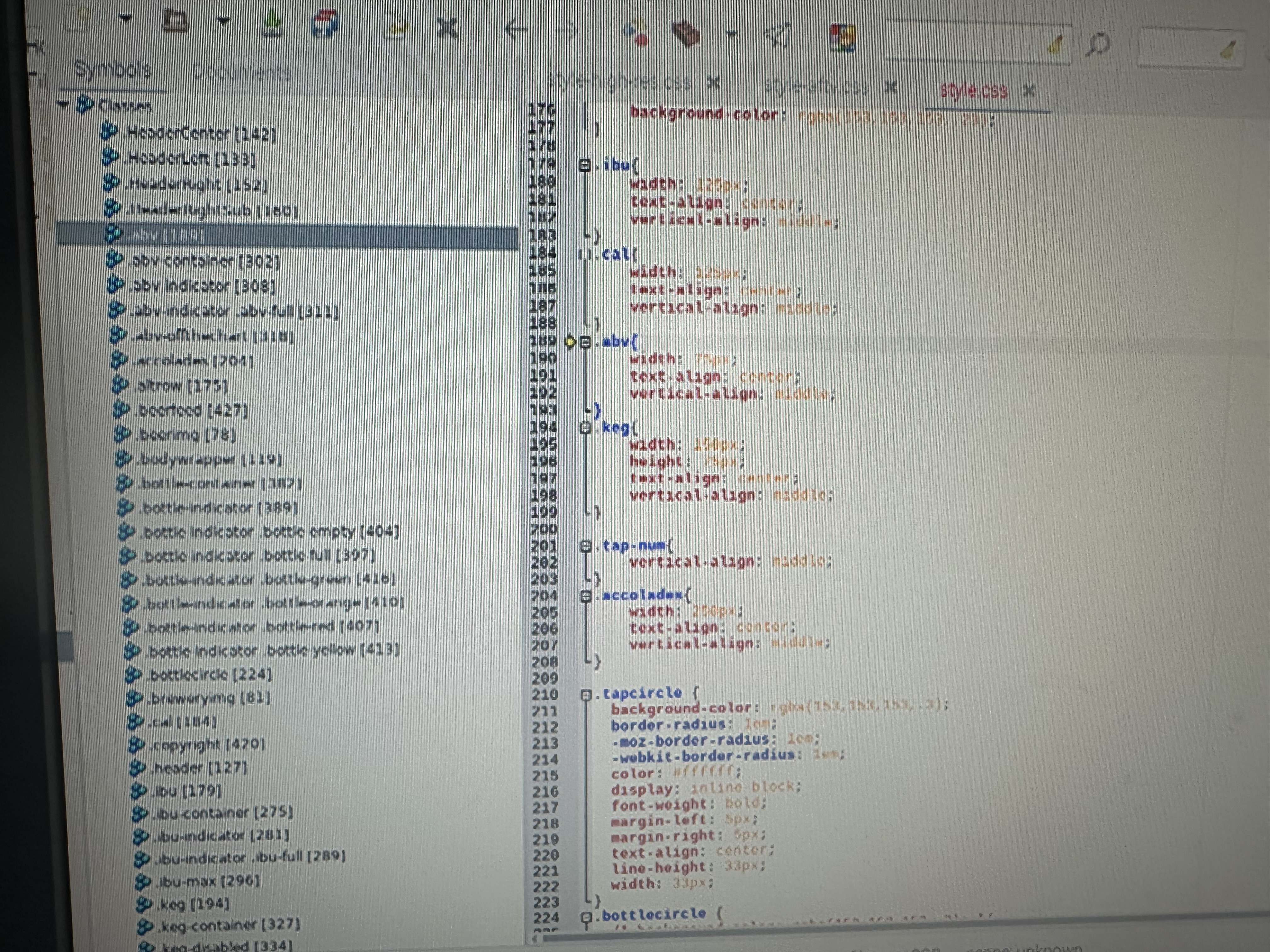Click the yellow marker on line 189
This screenshot has width=1270, height=952.
(x=570, y=342)
